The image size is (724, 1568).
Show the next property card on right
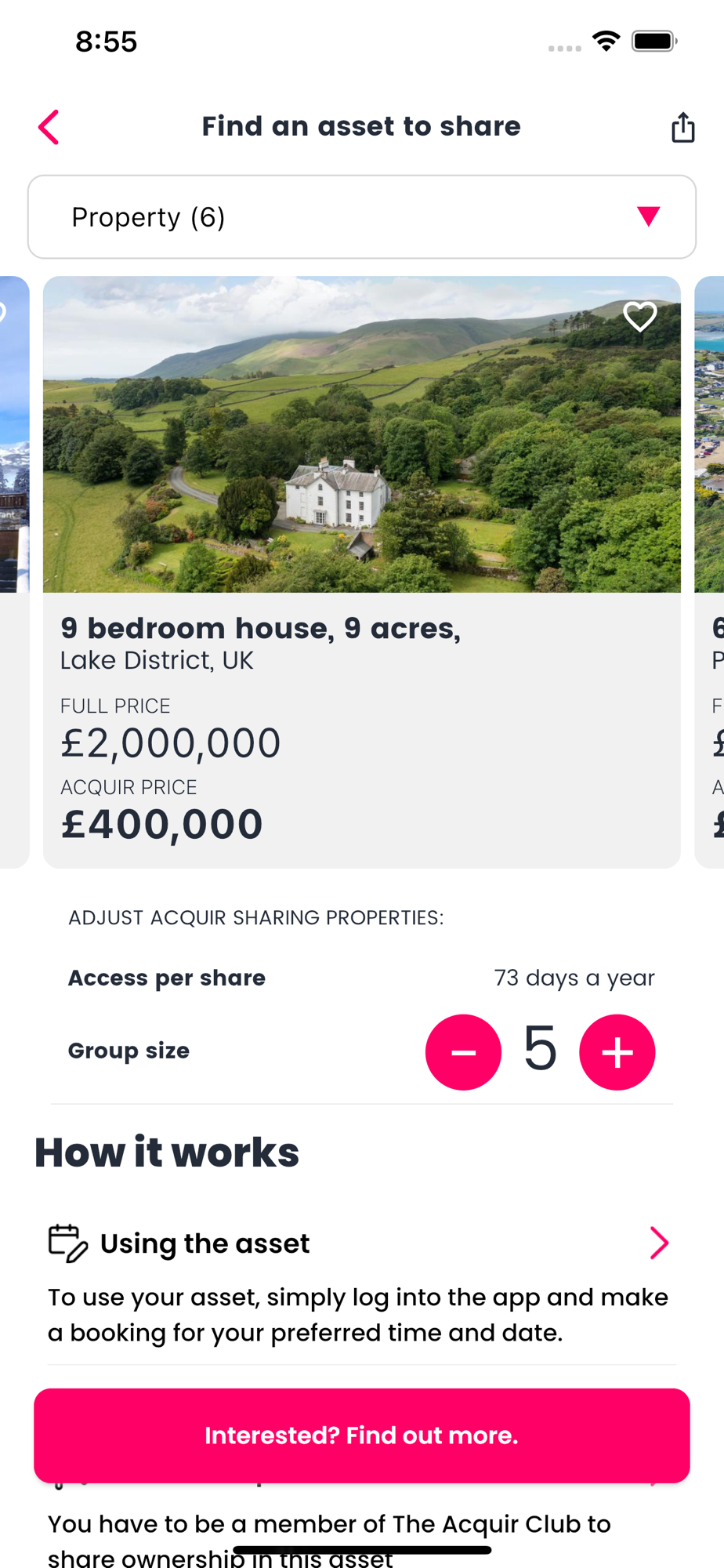pos(710,572)
